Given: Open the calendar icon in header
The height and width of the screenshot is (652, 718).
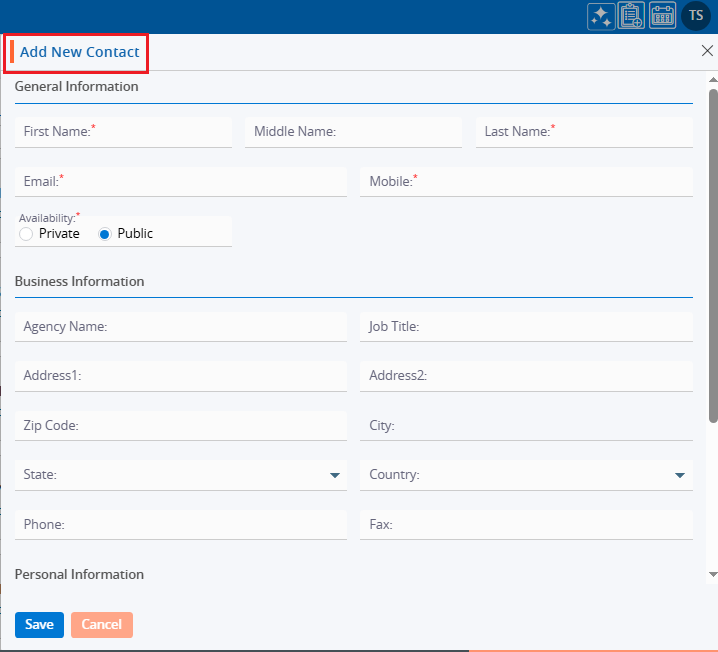Looking at the screenshot, I should pyautogui.click(x=662, y=16).
